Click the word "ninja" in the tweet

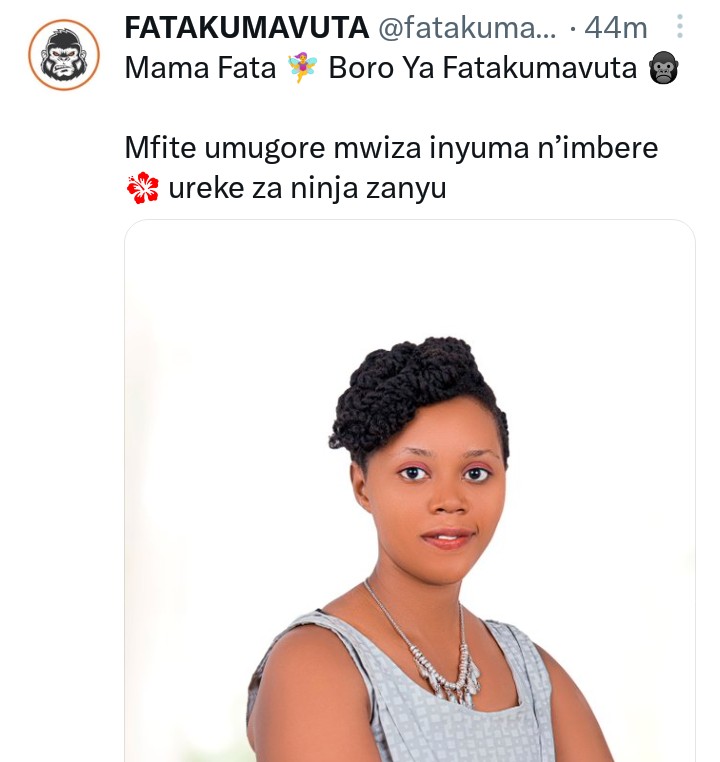(x=324, y=189)
